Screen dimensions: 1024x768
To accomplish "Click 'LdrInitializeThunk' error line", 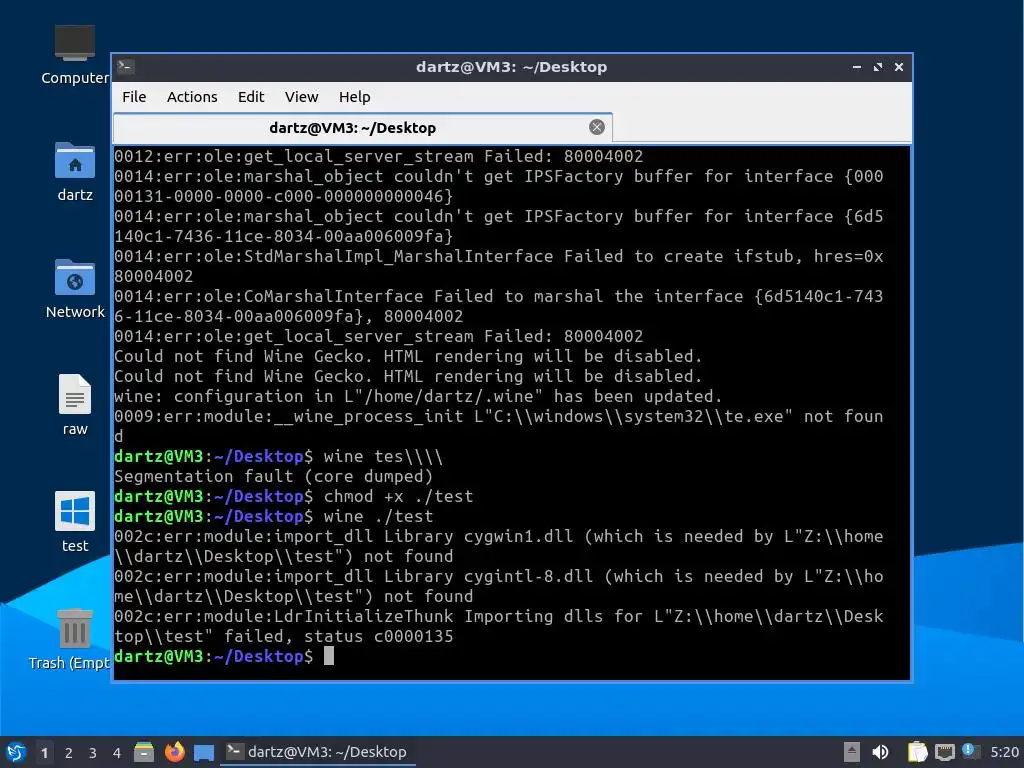I will (x=498, y=626).
